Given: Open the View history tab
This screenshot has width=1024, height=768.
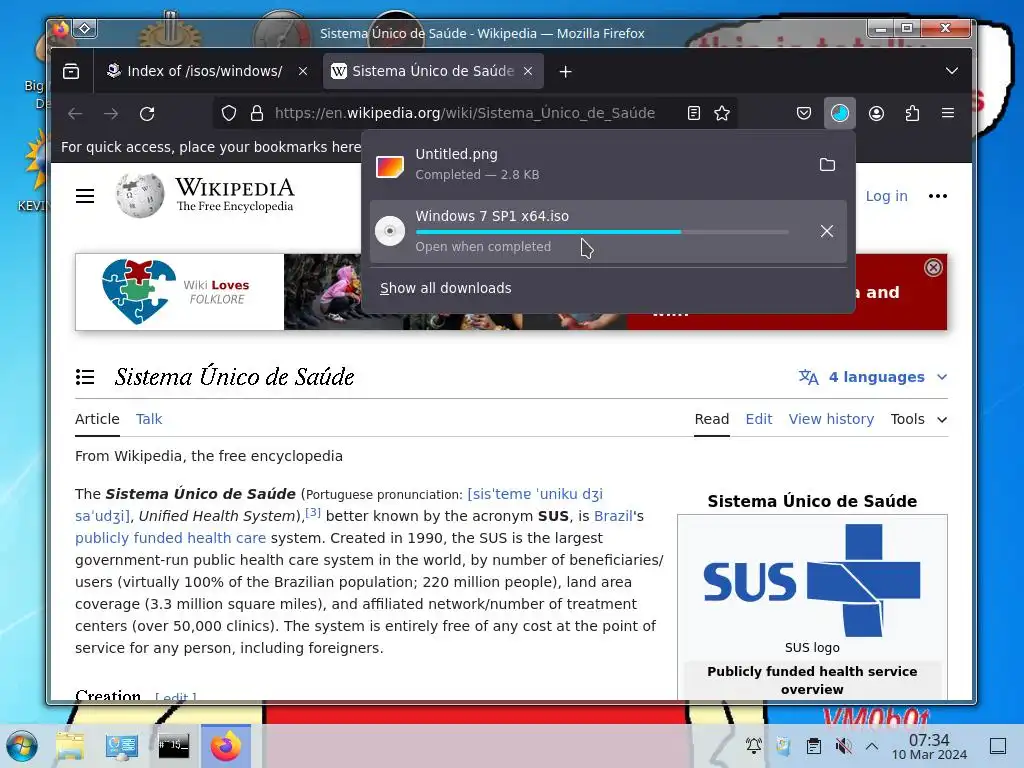Looking at the screenshot, I should coord(831,419).
